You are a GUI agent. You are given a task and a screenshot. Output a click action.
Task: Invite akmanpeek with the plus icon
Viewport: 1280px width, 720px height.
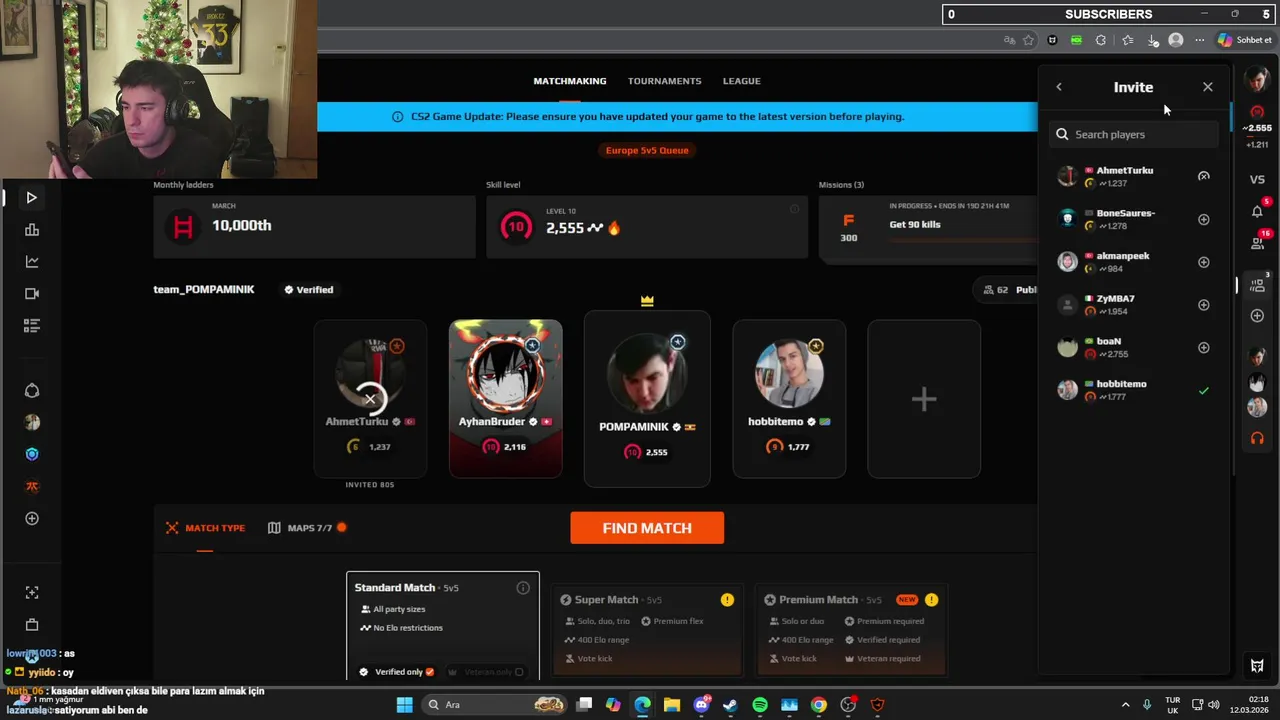tap(1204, 262)
